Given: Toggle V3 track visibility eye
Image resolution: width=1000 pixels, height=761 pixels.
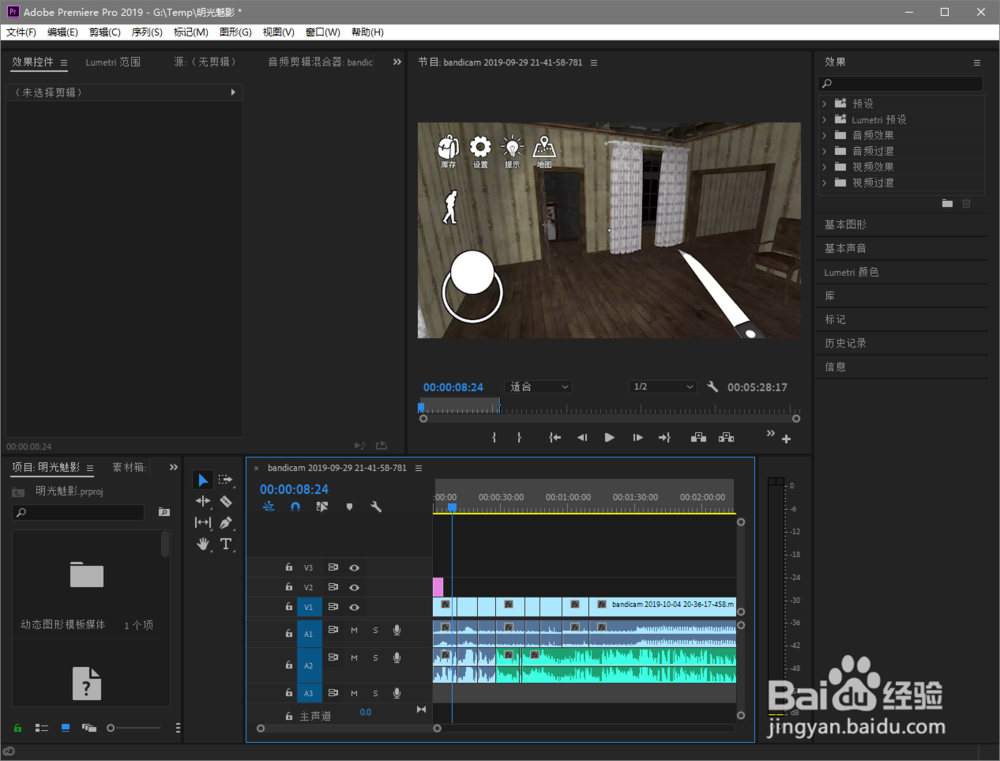Looking at the screenshot, I should [x=354, y=568].
